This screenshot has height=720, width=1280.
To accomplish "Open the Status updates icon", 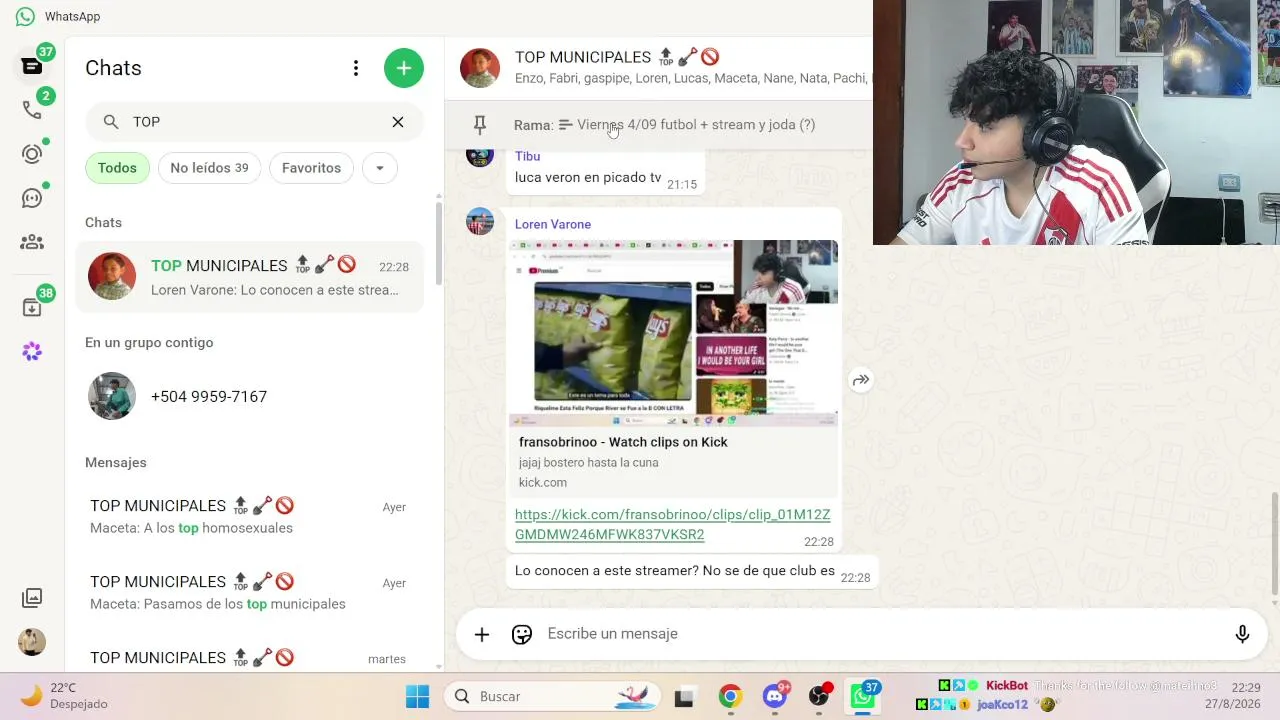I will [x=32, y=154].
